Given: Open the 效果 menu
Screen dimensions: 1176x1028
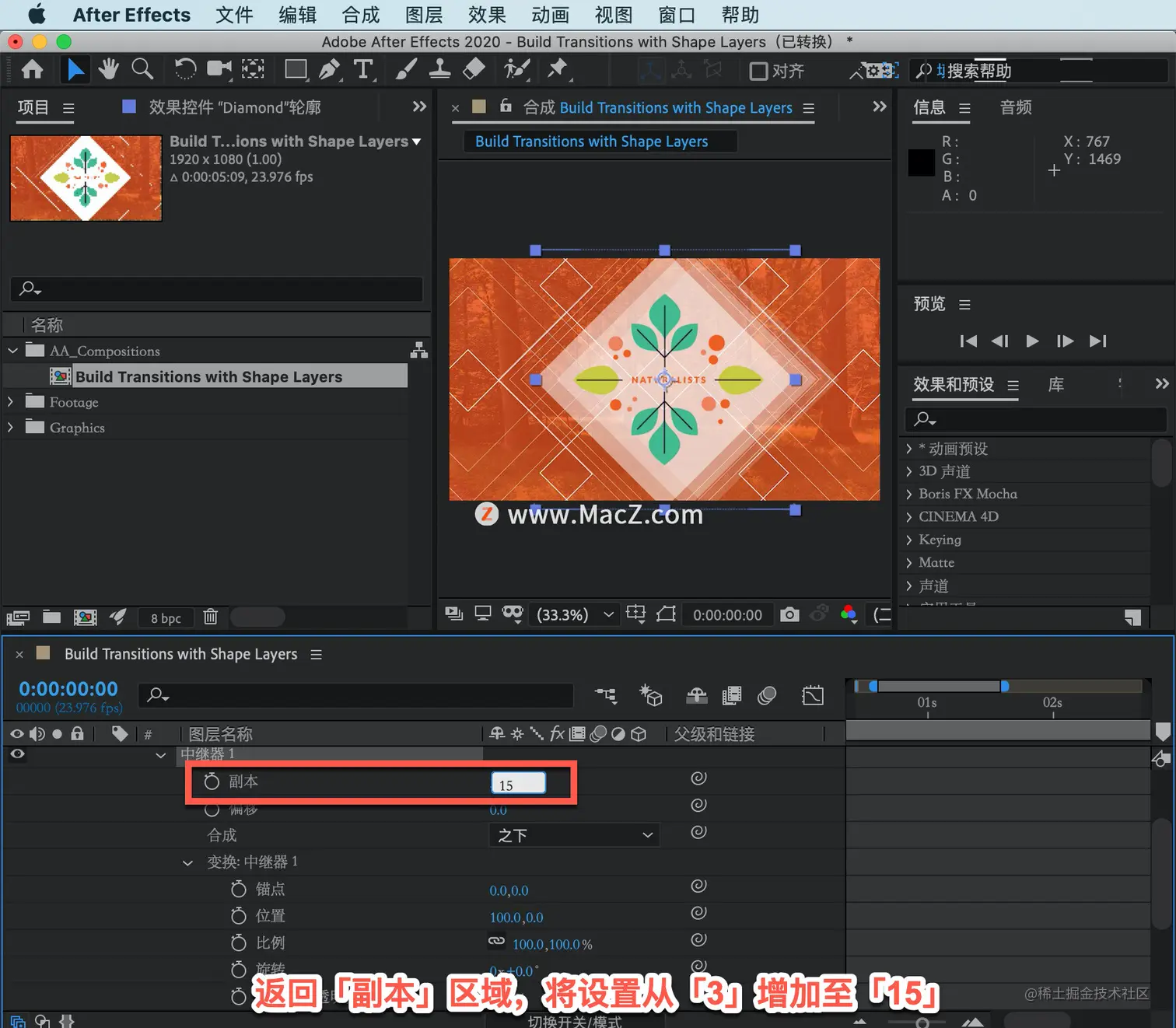Looking at the screenshot, I should click(x=487, y=15).
